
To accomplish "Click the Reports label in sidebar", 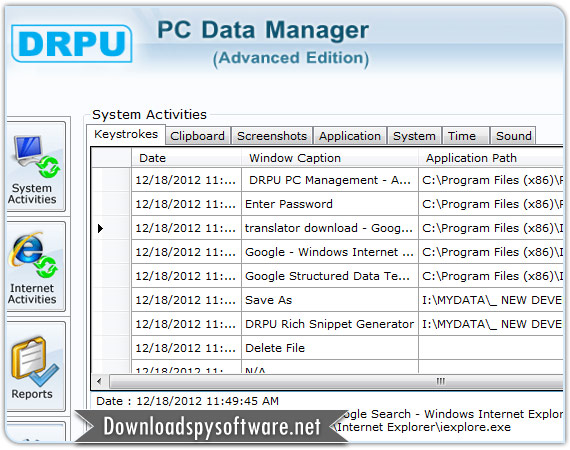I will click(32, 394).
